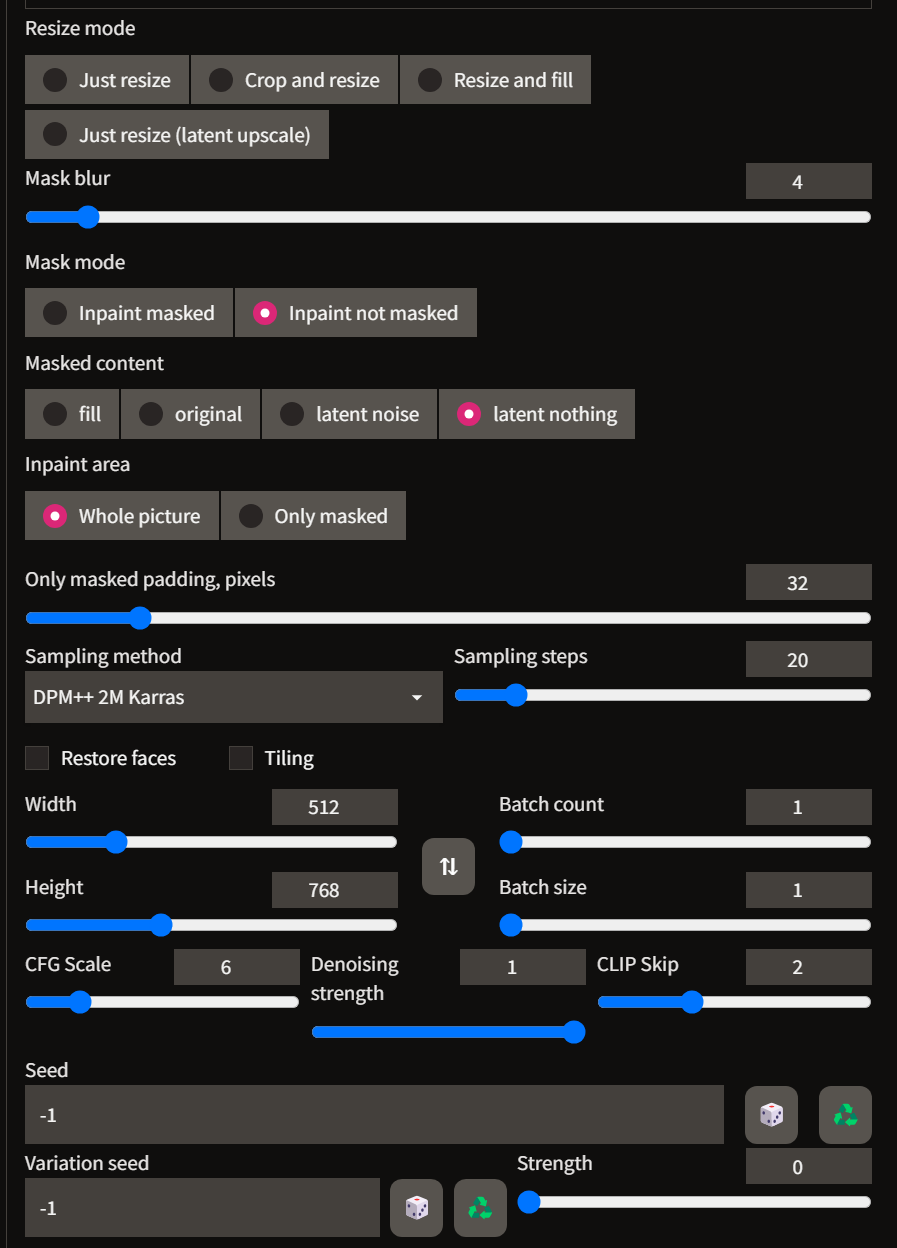Click the CLIP Skip value box

point(808,966)
